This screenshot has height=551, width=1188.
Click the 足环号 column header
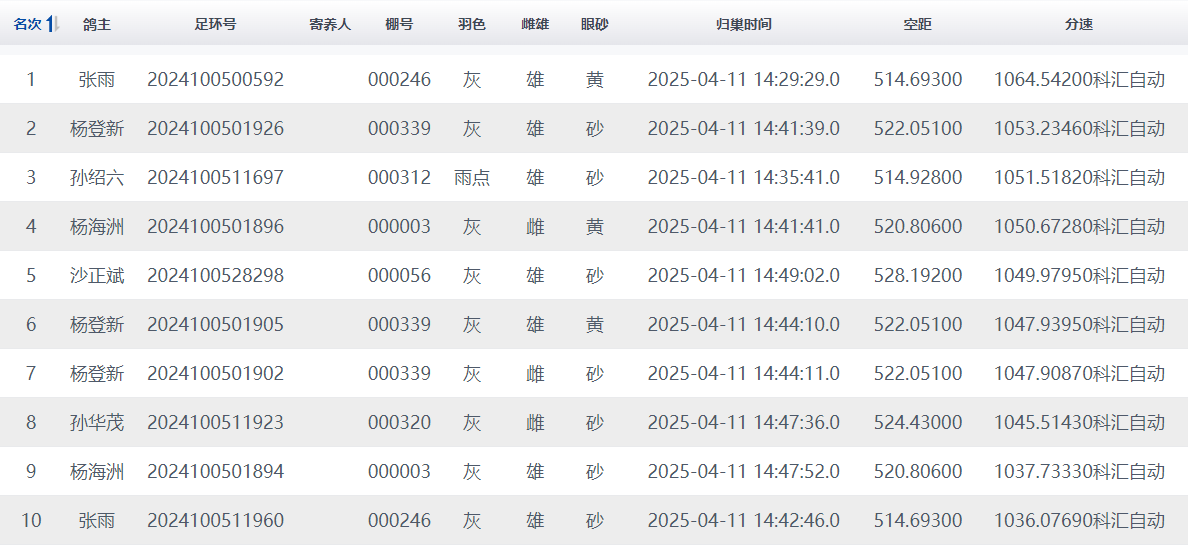click(215, 25)
